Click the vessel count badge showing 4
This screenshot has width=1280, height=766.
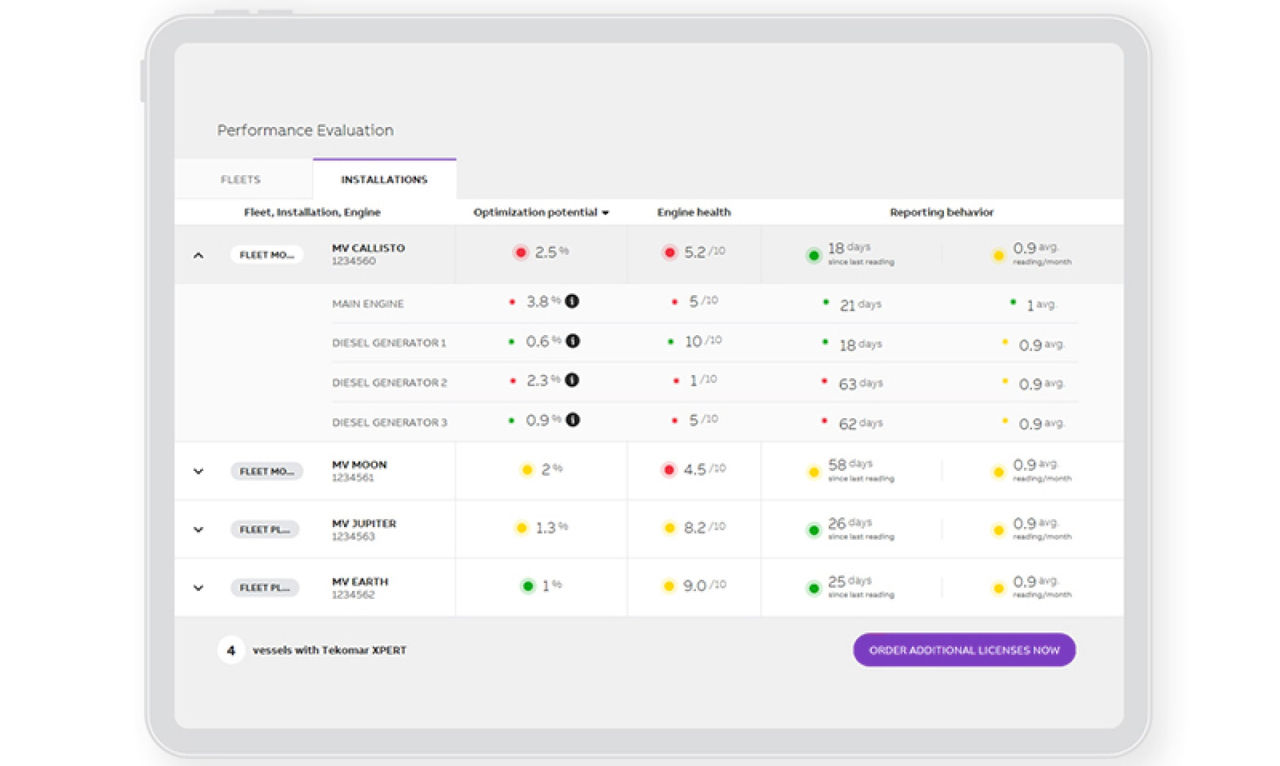click(x=231, y=650)
